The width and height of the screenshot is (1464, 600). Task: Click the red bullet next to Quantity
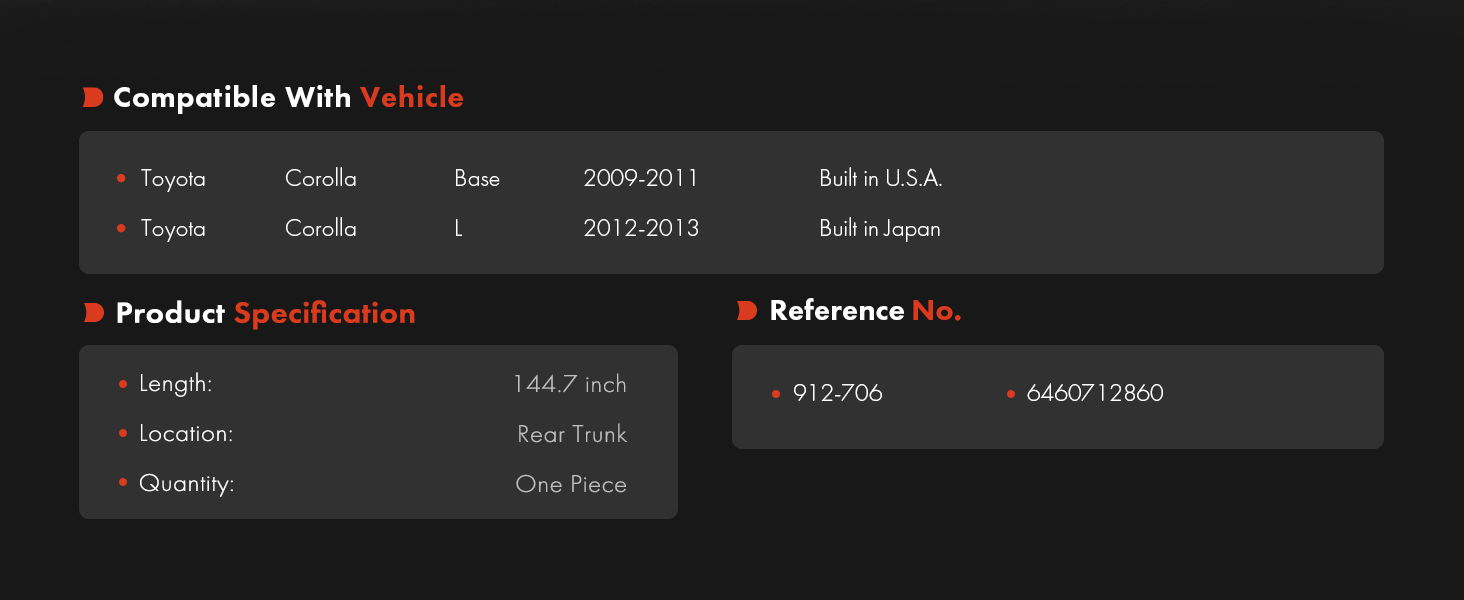point(123,484)
